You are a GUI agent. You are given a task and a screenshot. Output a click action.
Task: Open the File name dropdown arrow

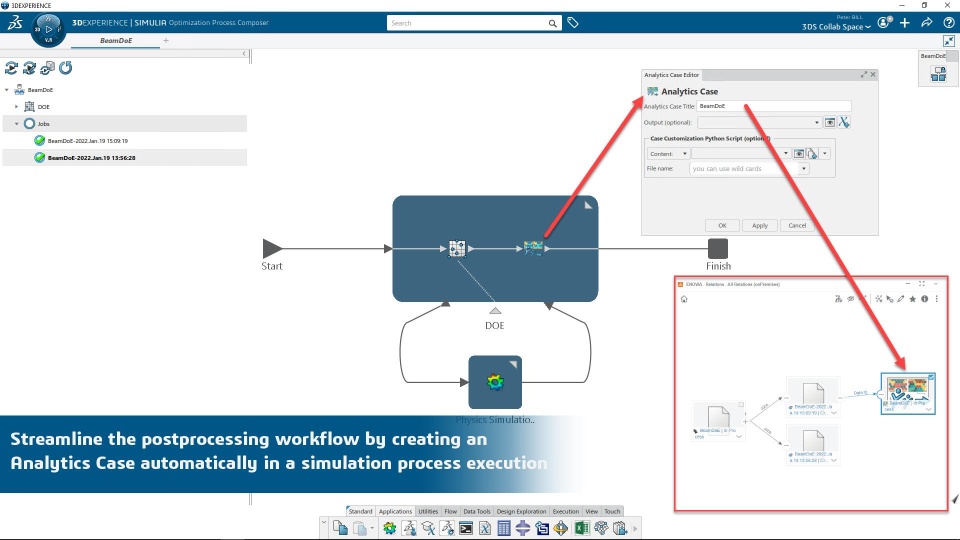[x=804, y=168]
